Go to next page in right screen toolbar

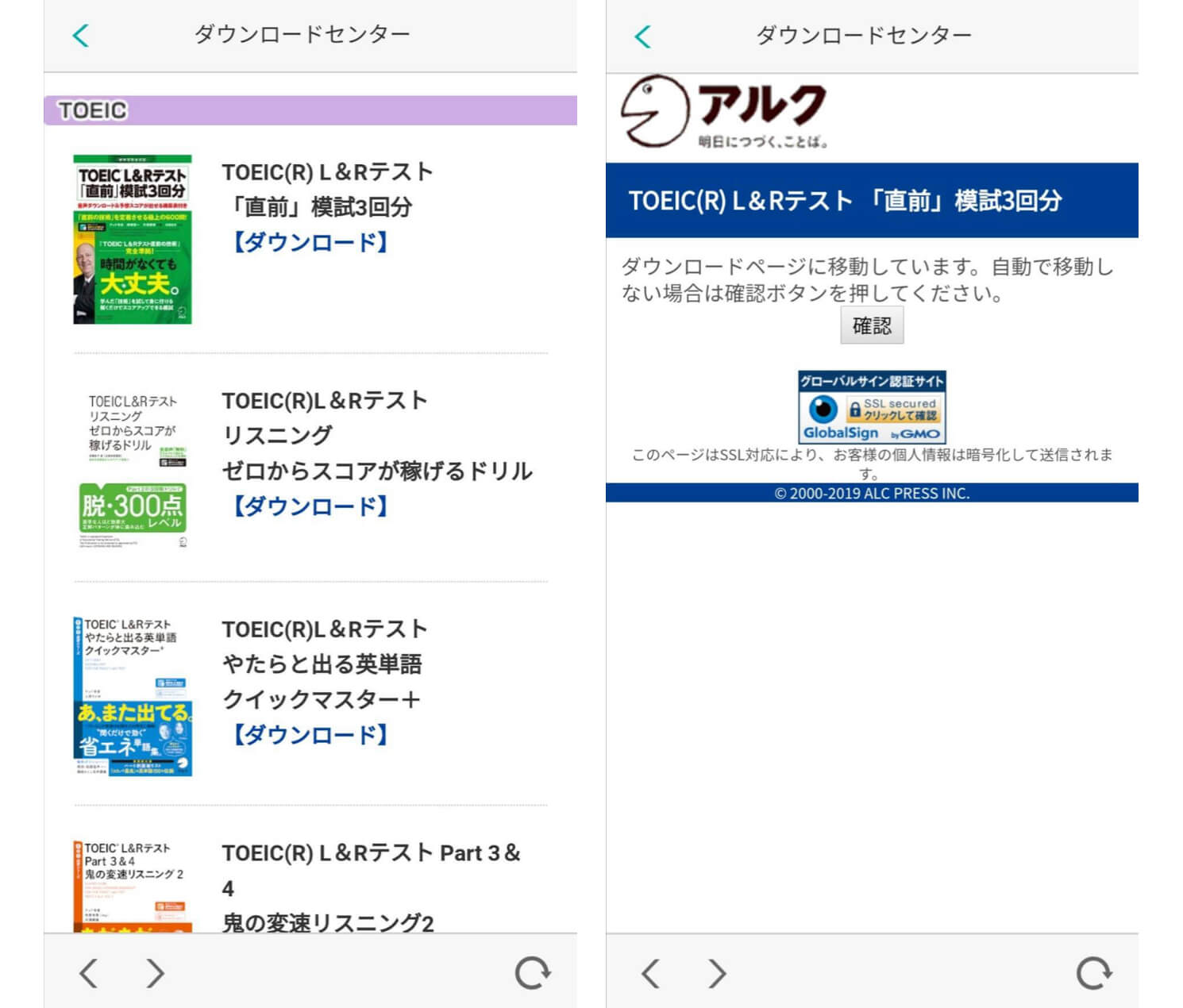pyautogui.click(x=718, y=973)
